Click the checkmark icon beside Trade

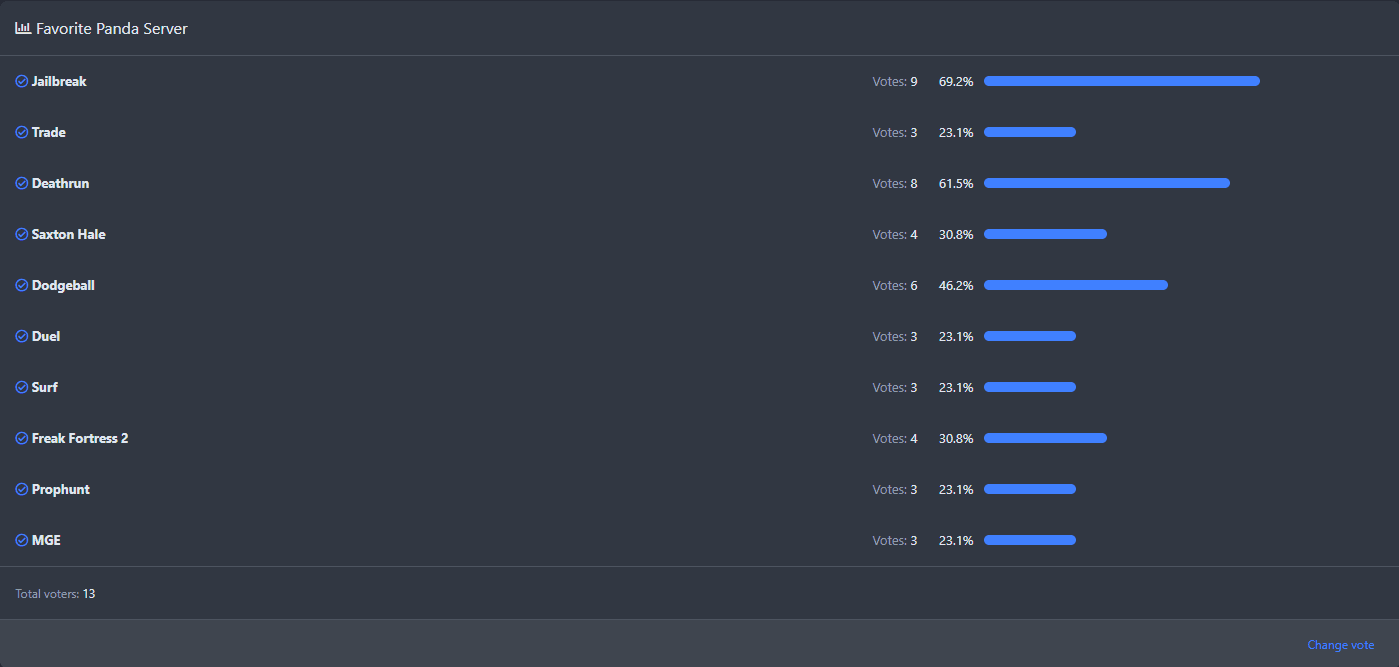click(x=22, y=132)
